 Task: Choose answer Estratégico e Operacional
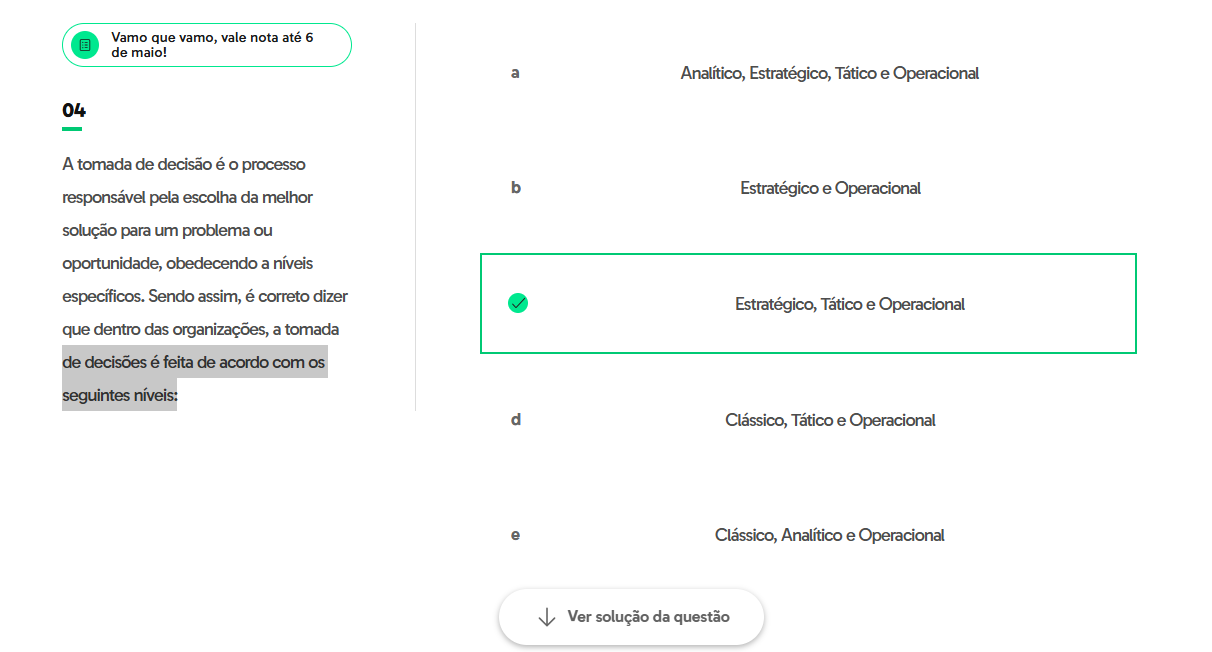[831, 188]
